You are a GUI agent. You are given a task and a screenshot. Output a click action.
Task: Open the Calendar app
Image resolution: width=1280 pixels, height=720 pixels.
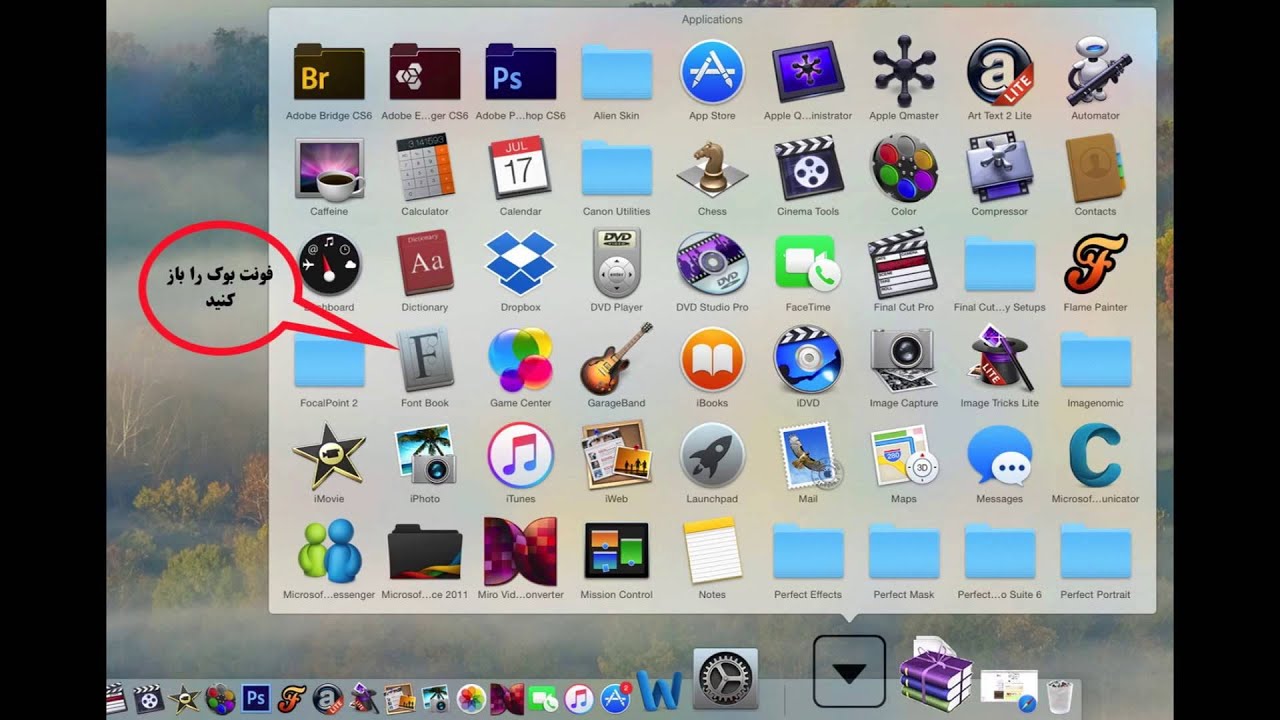coord(521,168)
